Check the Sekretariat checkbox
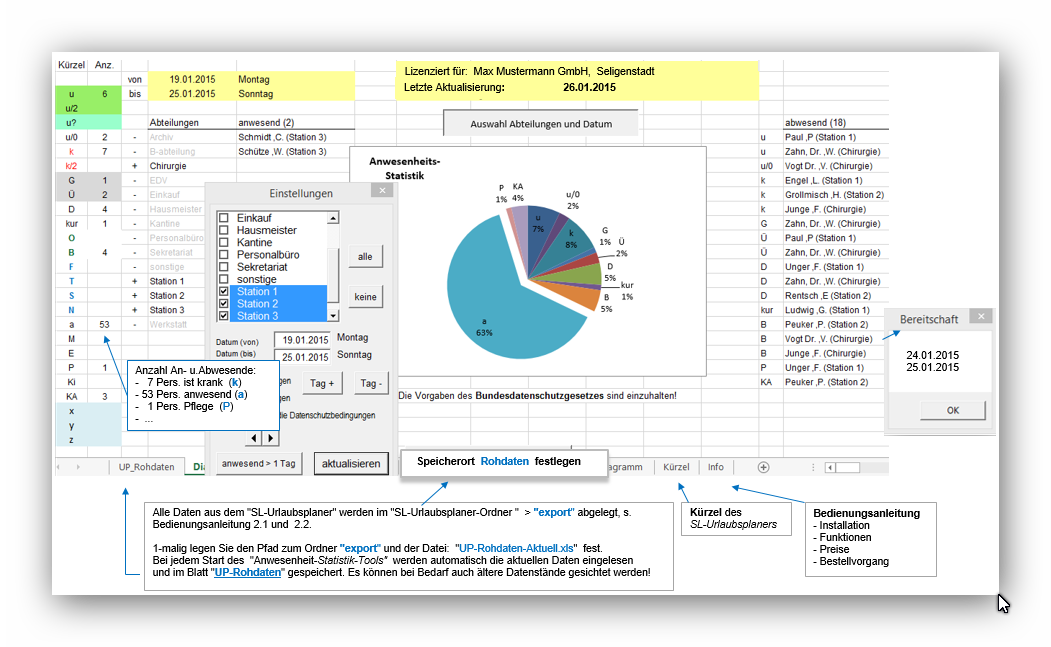 [x=224, y=267]
